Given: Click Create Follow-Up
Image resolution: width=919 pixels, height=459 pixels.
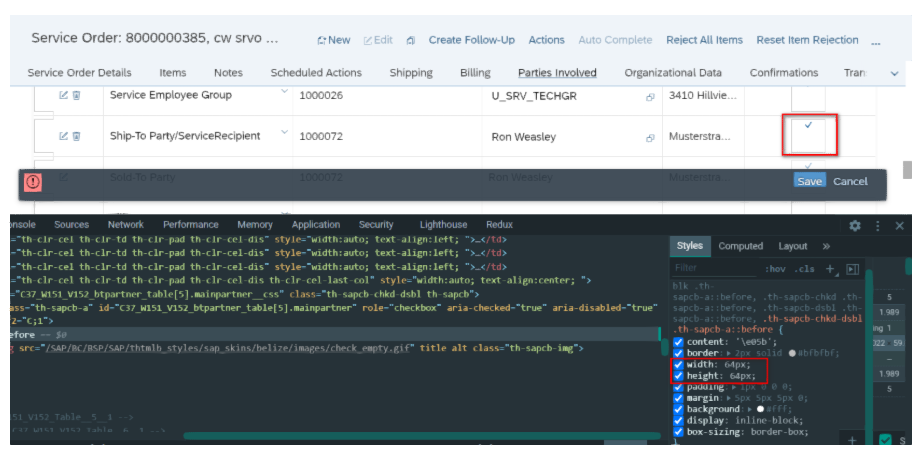Looking at the screenshot, I should point(472,40).
